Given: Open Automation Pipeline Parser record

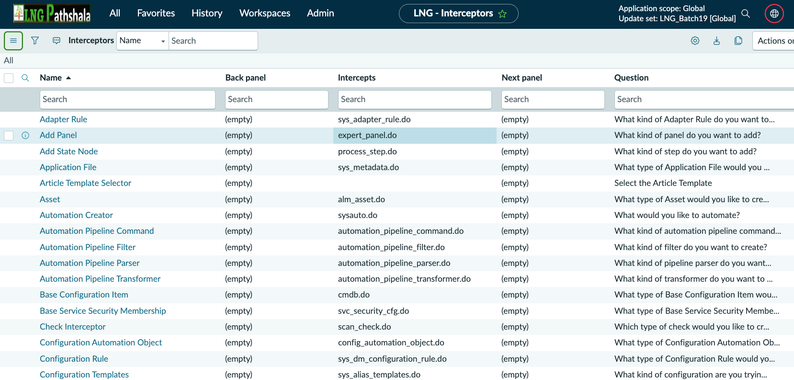Looking at the screenshot, I should [90, 263].
